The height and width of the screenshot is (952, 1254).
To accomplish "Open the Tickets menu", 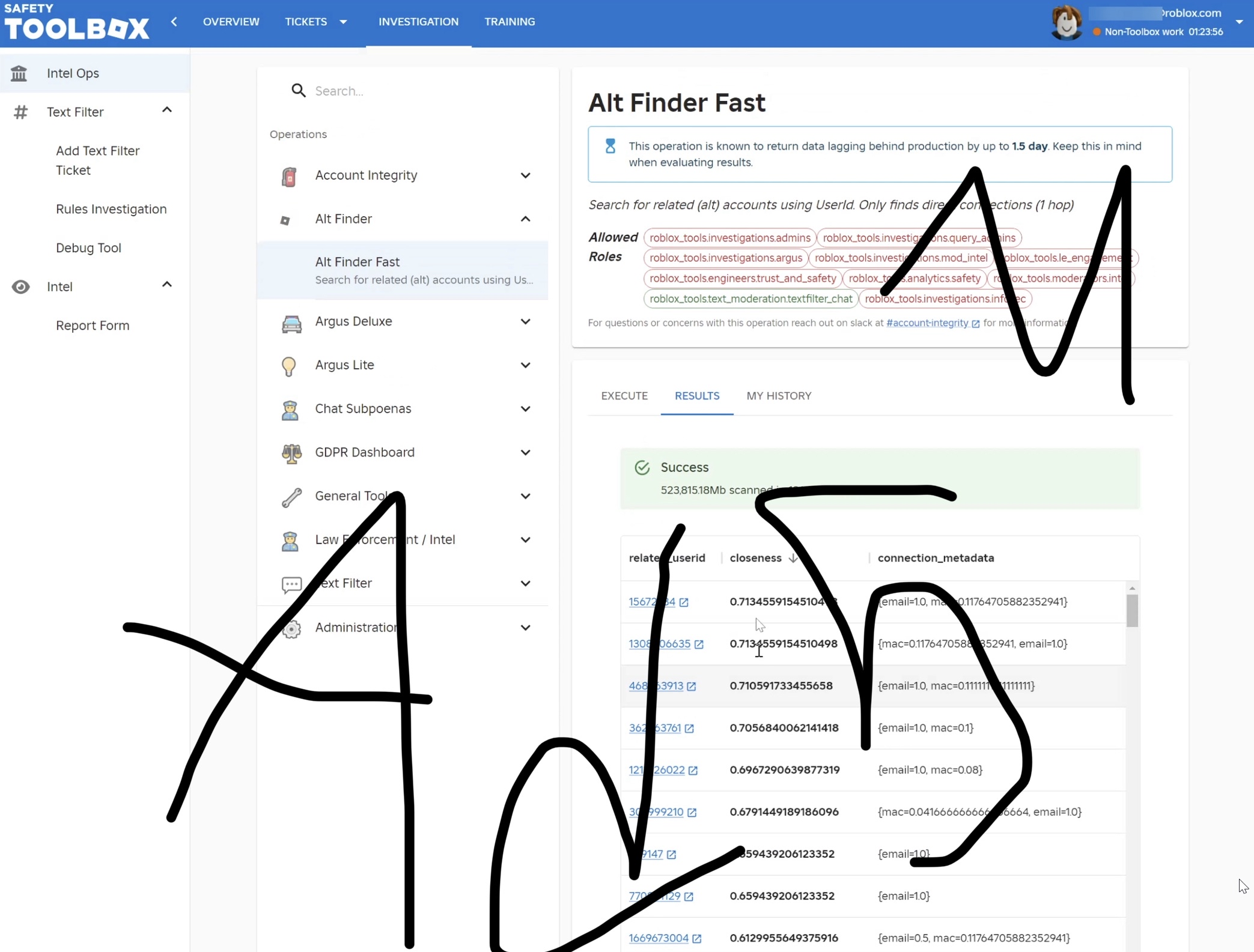I will tap(316, 22).
